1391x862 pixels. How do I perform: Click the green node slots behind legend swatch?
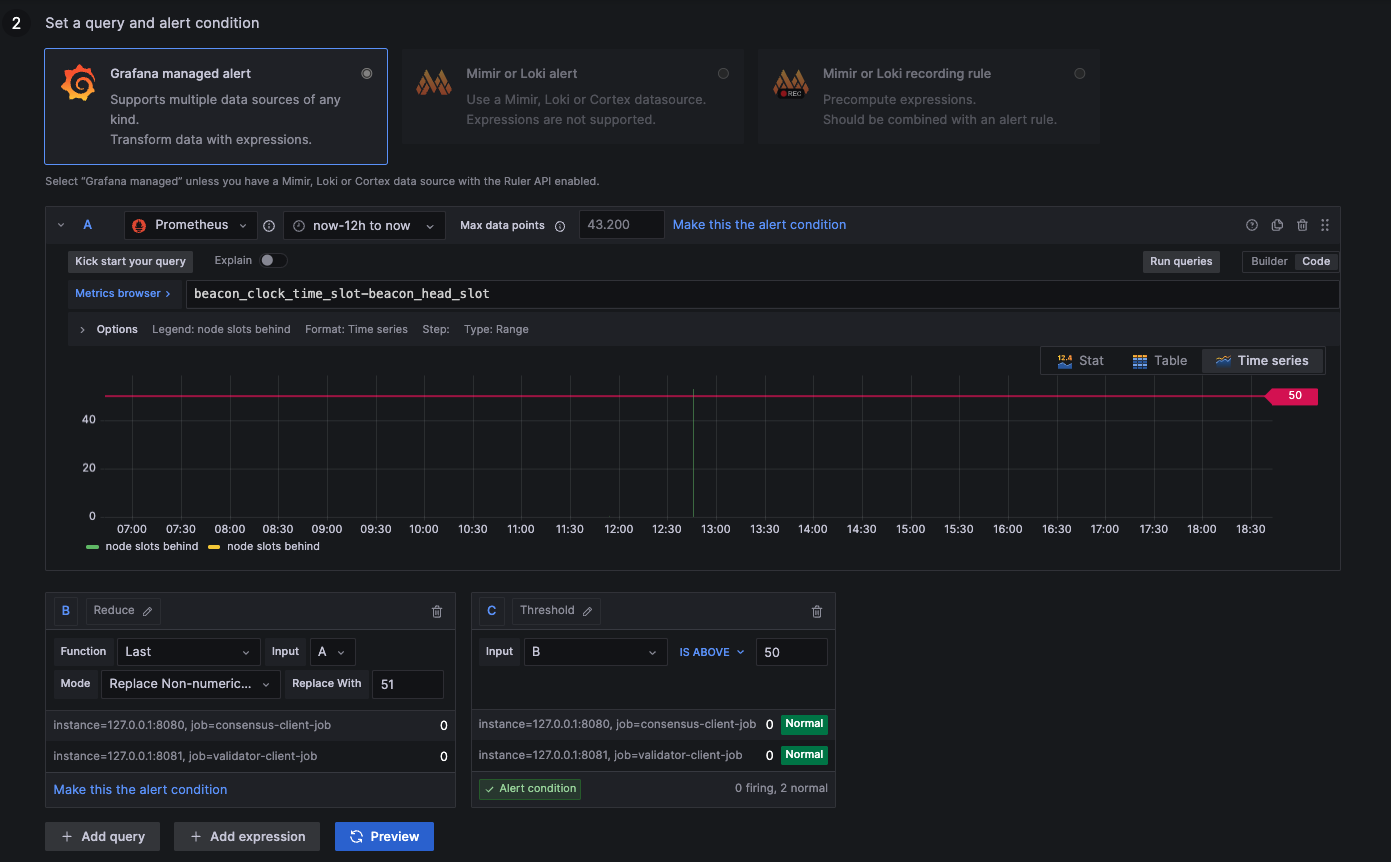[x=93, y=547]
